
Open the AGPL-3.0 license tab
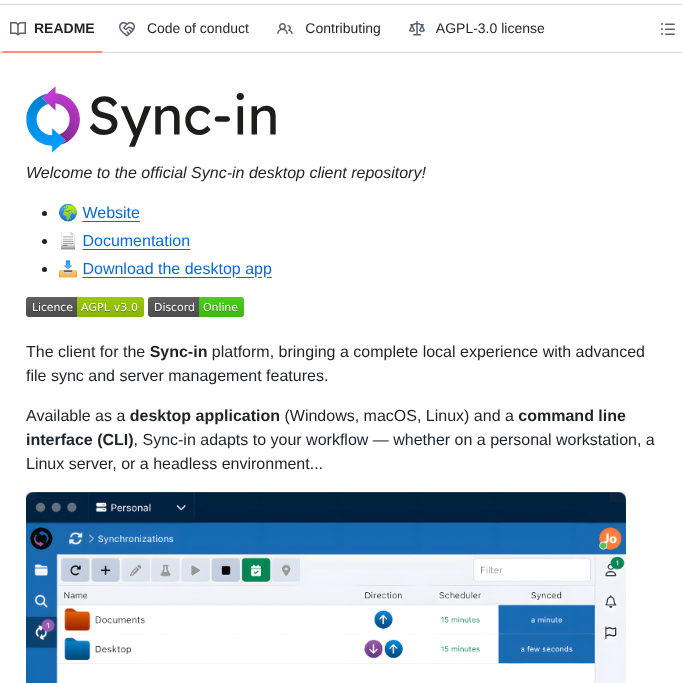476,29
